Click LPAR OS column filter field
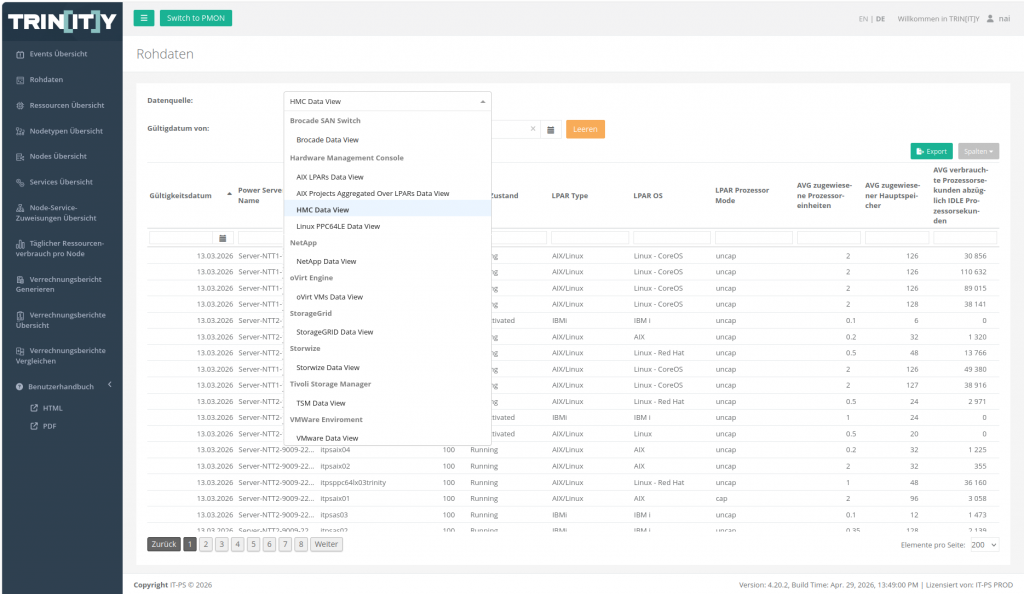1024x594 pixels. tap(672, 238)
